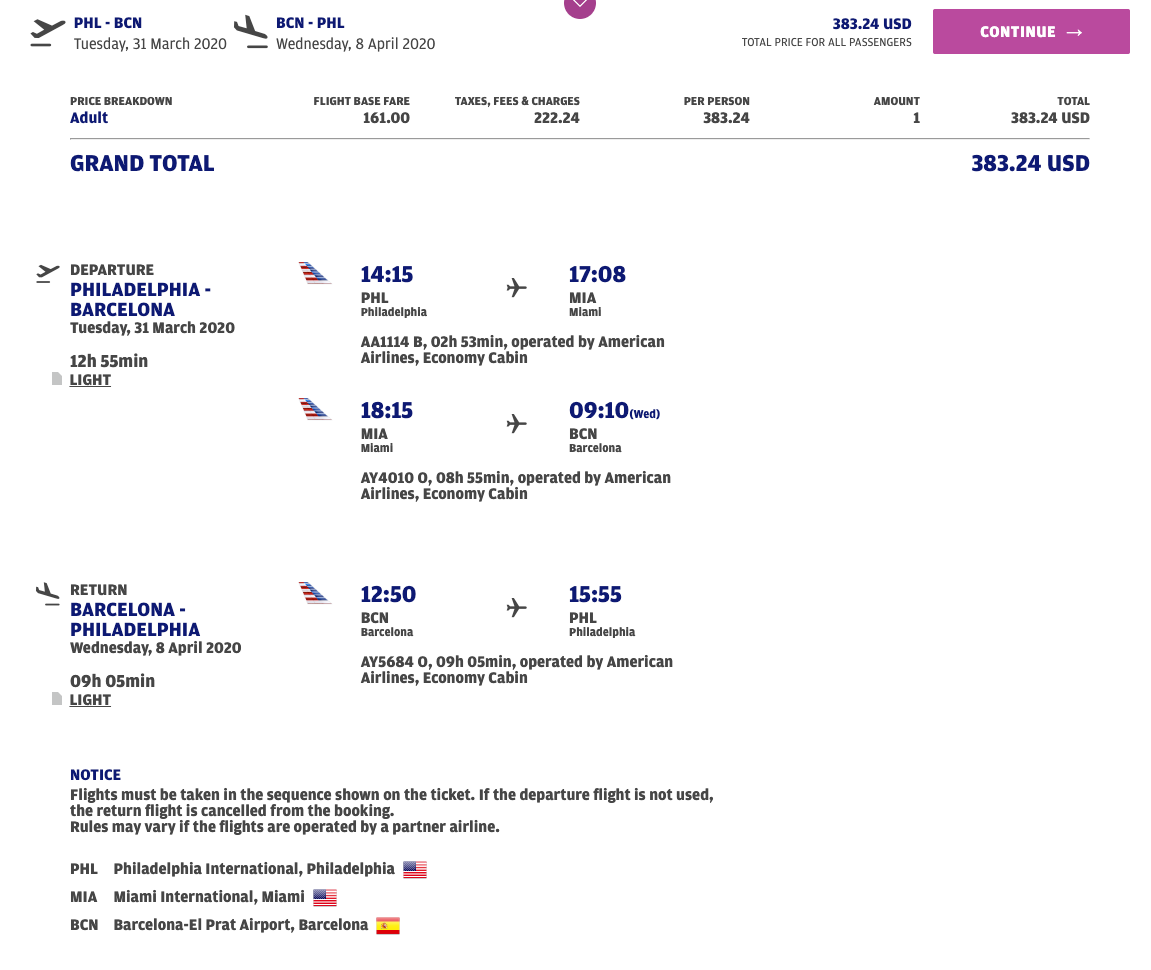1151x970 pixels.
Task: Collapse details with the purple chevron circle
Action: point(580,6)
